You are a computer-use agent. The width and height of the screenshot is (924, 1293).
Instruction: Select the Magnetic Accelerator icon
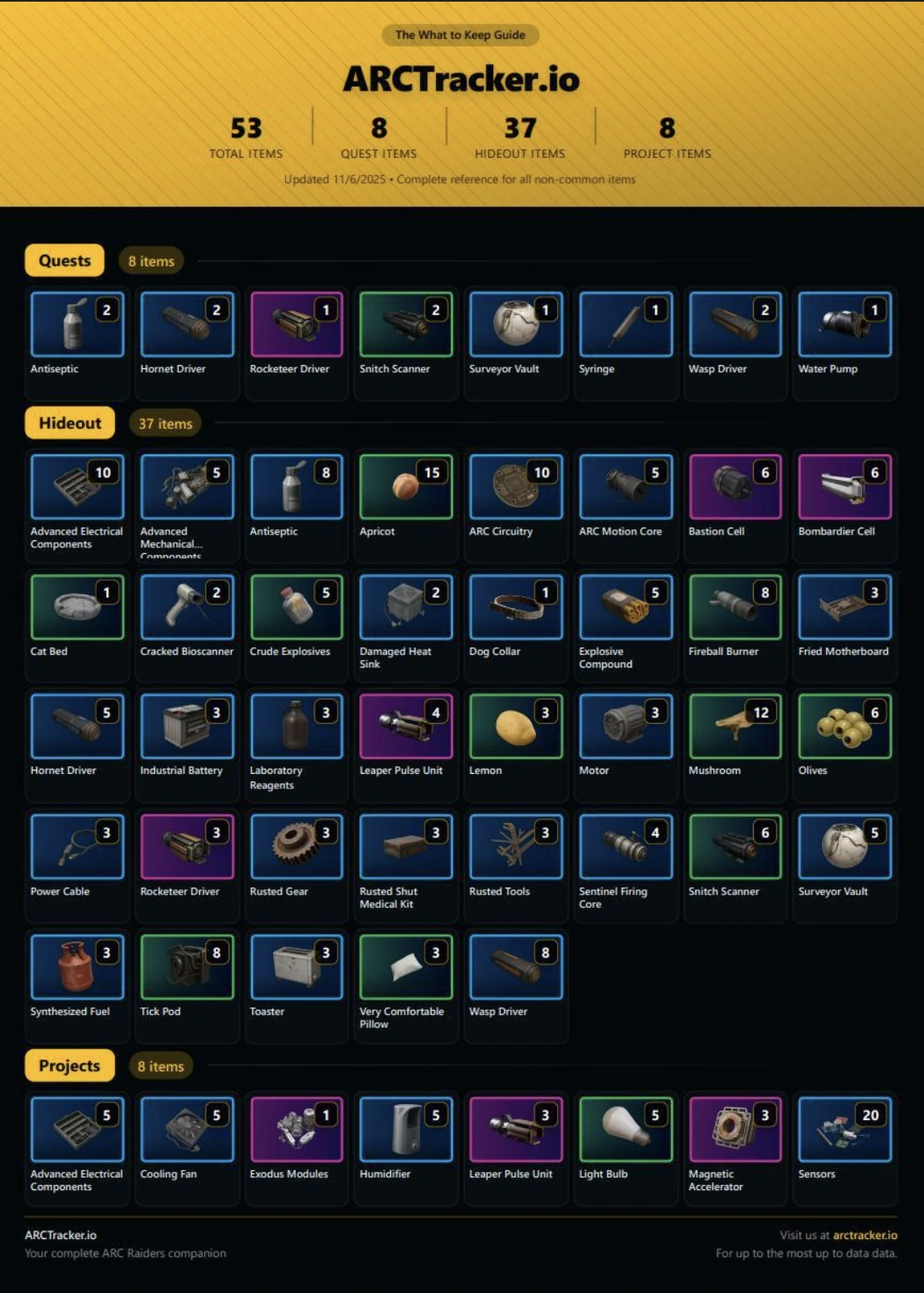[x=734, y=1129]
